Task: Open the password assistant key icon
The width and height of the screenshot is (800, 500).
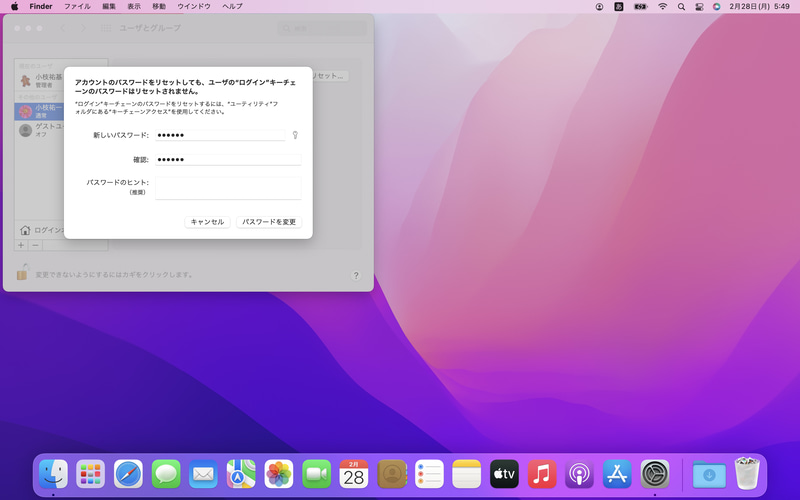Action: click(x=295, y=135)
